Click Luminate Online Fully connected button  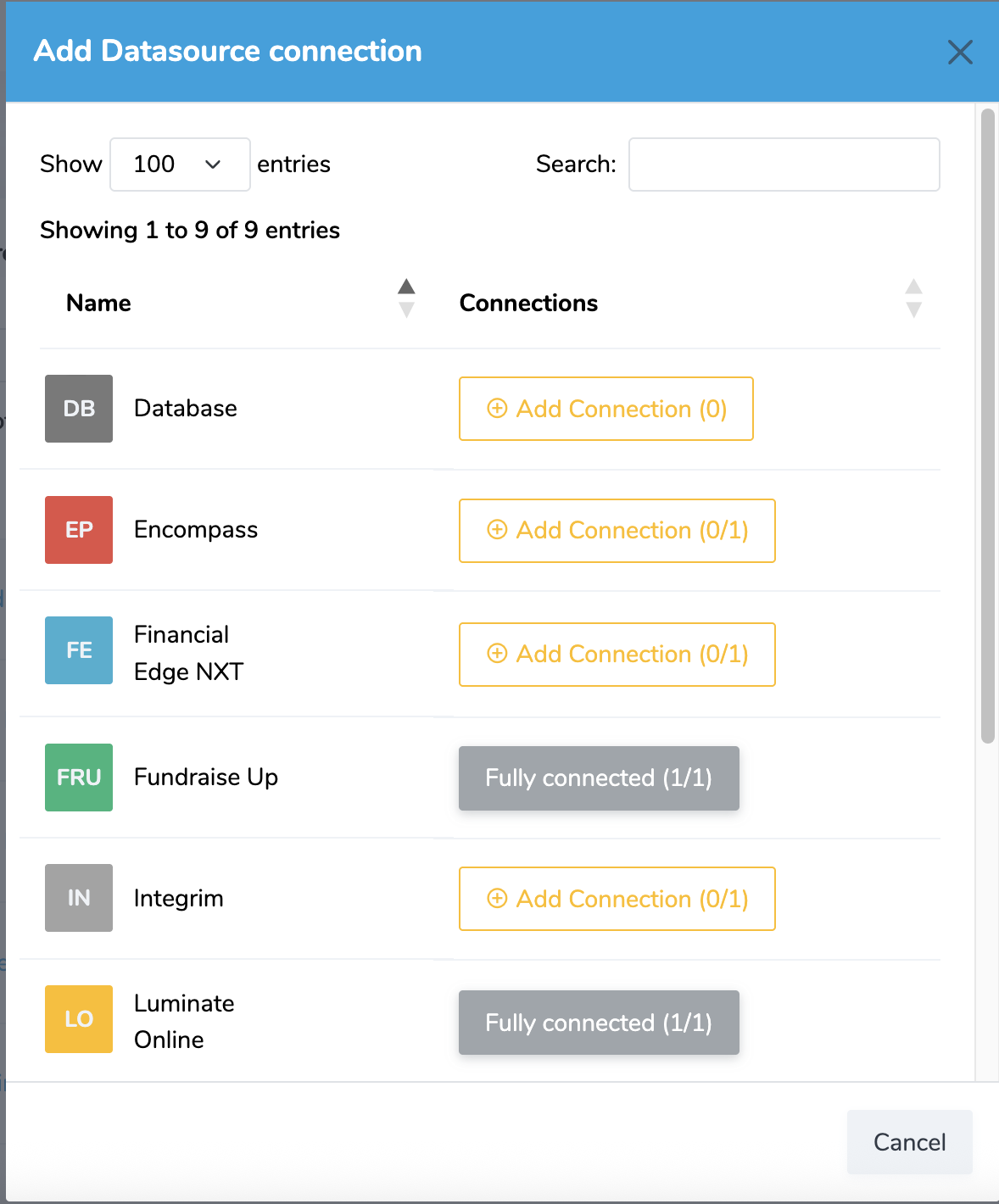599,1023
